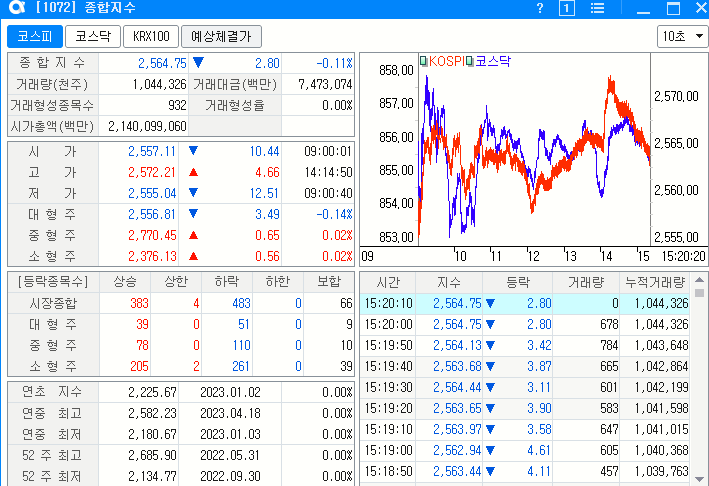This screenshot has width=709, height=486.
Task: Switch to the 코스닥 tab
Action: [x=93, y=36]
